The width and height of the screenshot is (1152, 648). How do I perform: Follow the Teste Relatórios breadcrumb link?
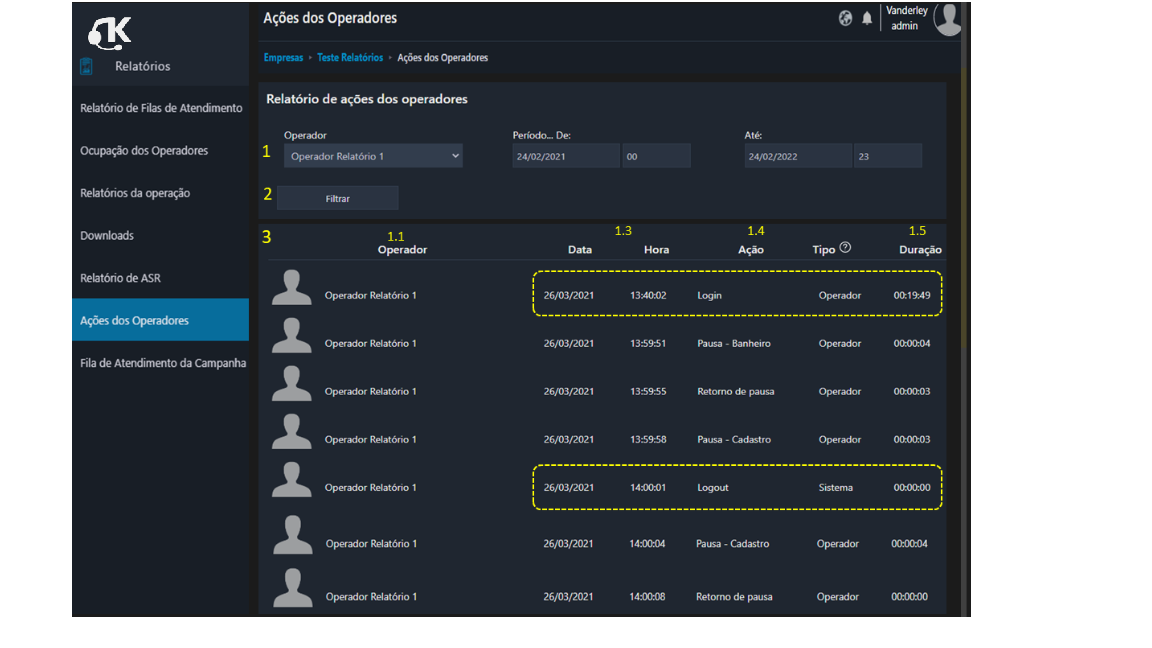[x=350, y=57]
